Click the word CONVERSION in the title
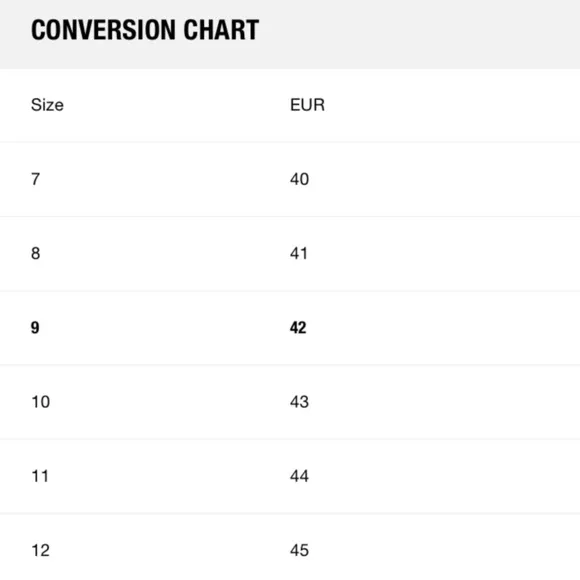This screenshot has height=580, width=580. 103,30
